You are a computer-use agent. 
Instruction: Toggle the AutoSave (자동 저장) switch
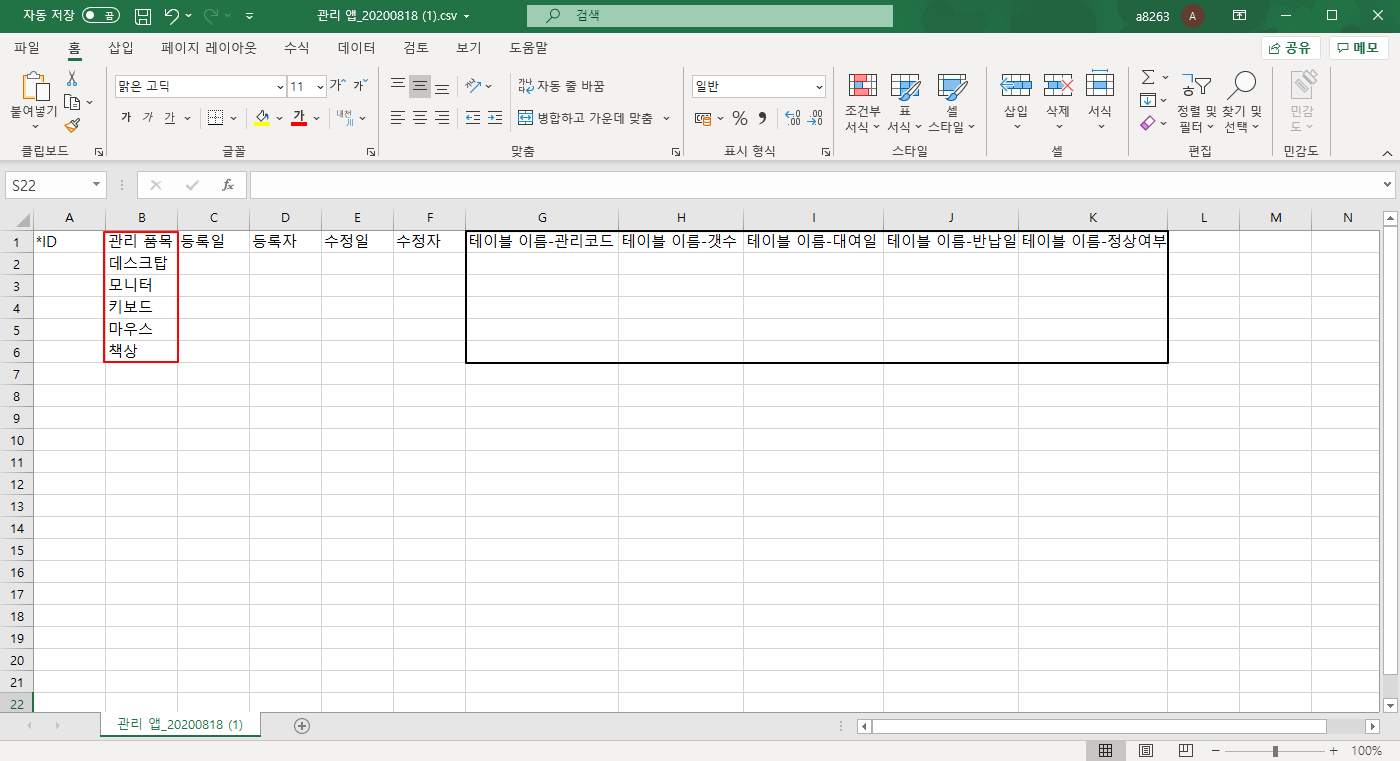[x=100, y=16]
